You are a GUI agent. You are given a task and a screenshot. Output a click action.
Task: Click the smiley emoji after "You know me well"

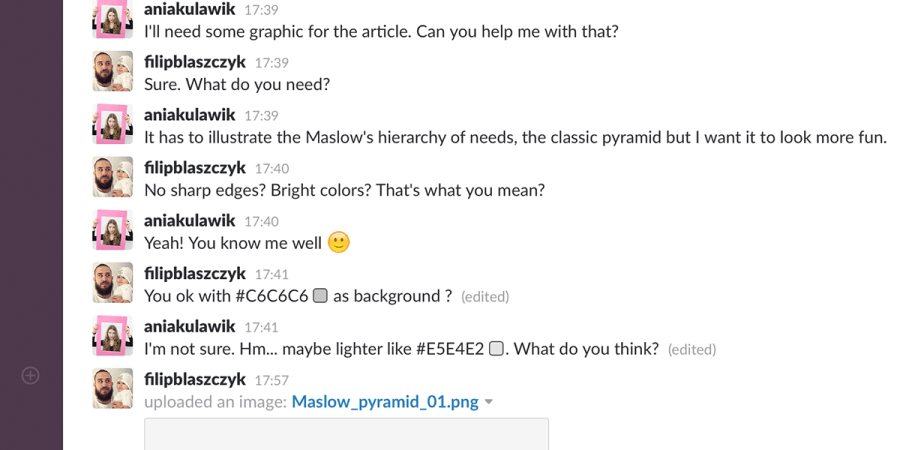339,243
